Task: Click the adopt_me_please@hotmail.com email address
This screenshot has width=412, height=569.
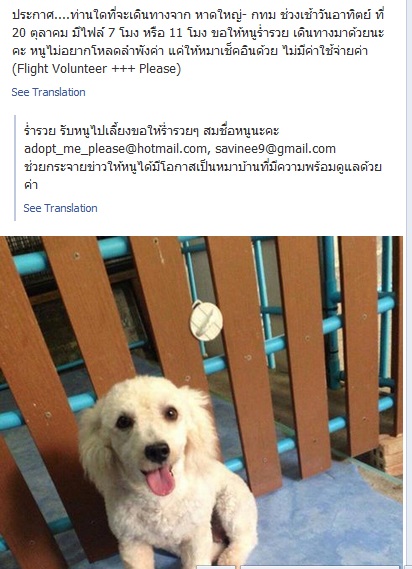Action: pos(115,149)
